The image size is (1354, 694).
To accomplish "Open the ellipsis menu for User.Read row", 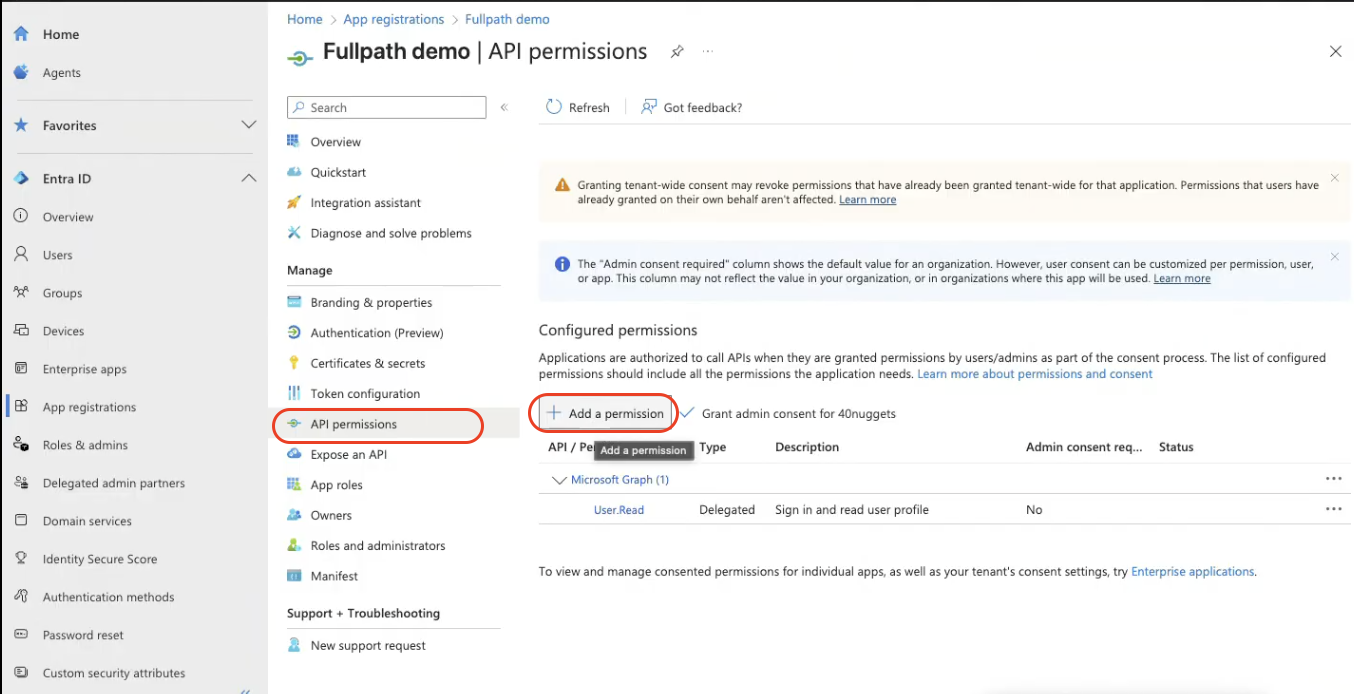I will tap(1333, 509).
